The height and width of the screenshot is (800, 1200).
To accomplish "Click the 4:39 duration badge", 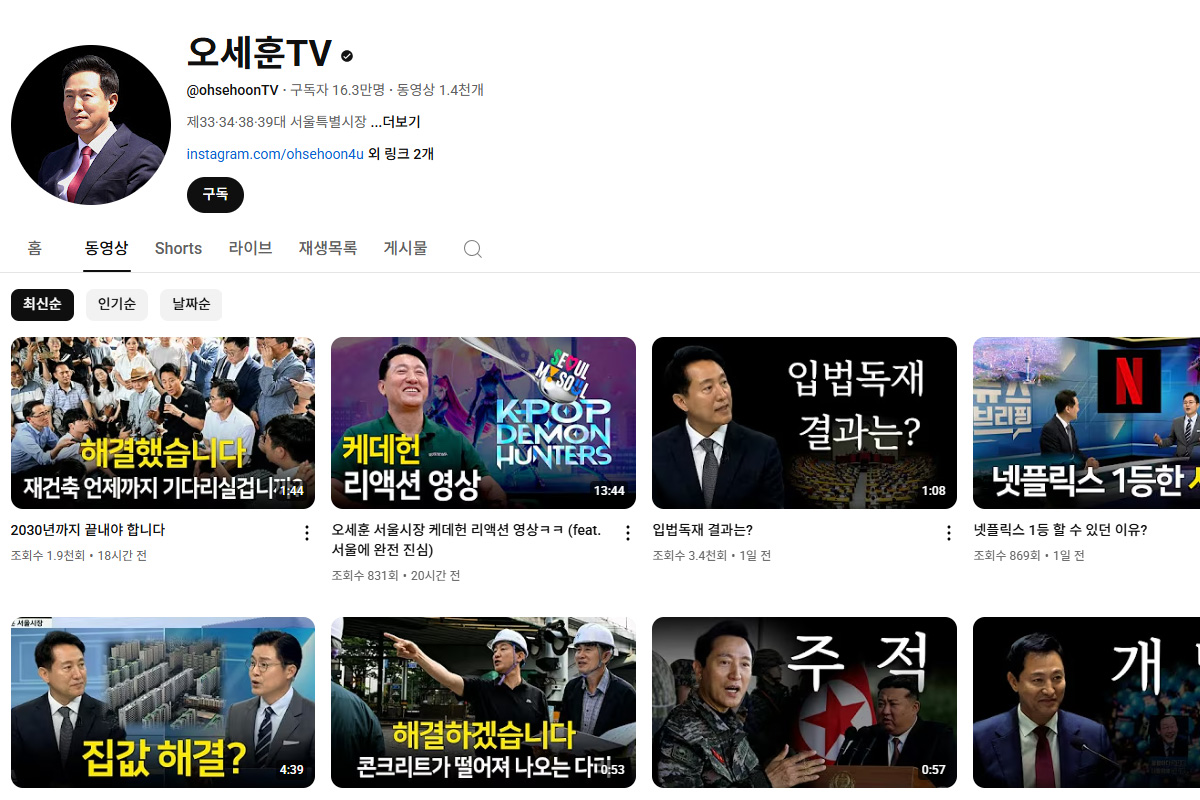I will point(291,770).
